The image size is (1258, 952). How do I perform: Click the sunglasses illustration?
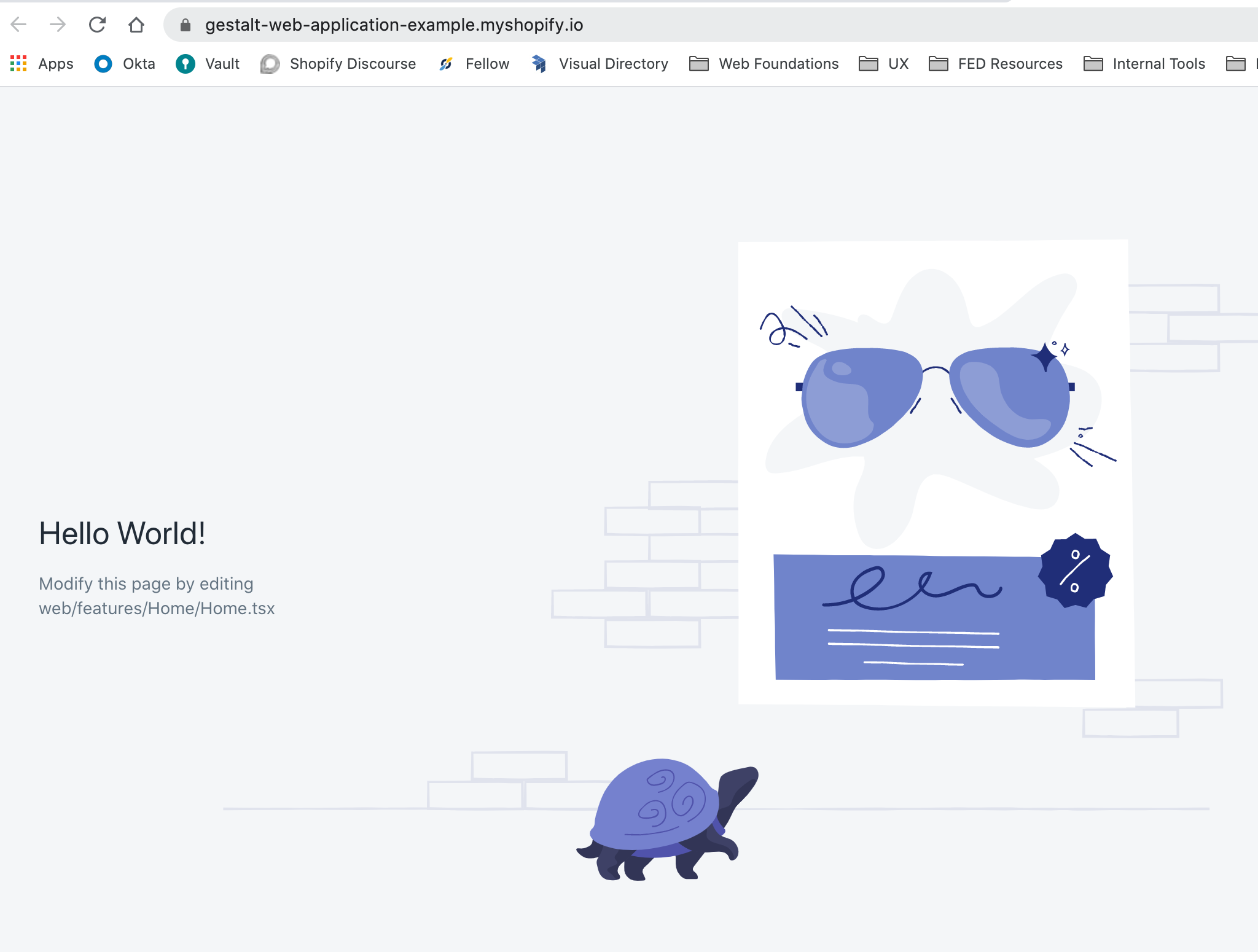click(934, 396)
